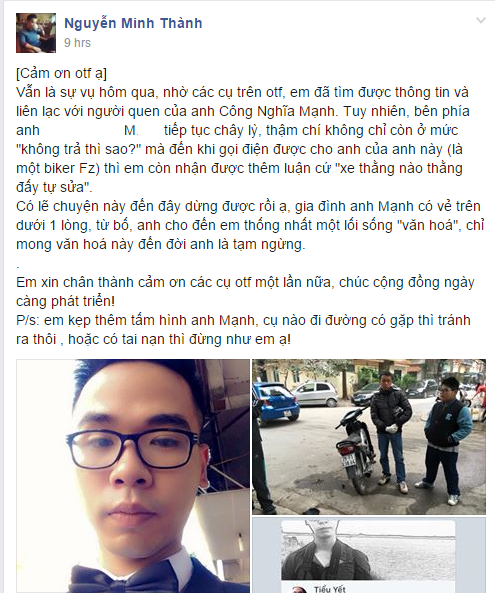Open the selfie photo with glasses
Image resolution: width=495 pixels, height=593 pixels.
pyautogui.click(x=133, y=476)
